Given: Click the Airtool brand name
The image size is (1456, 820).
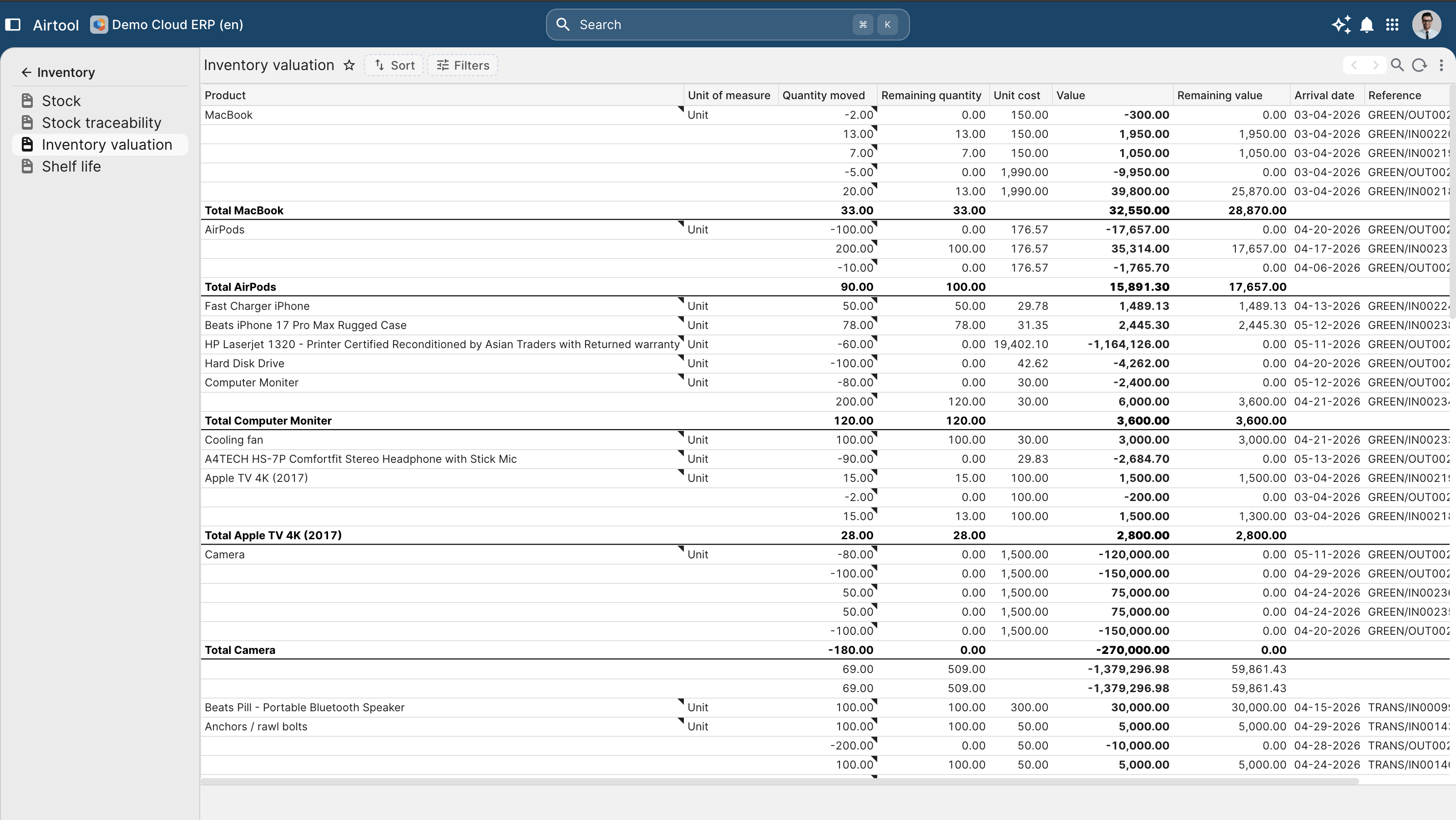Looking at the screenshot, I should tap(56, 25).
